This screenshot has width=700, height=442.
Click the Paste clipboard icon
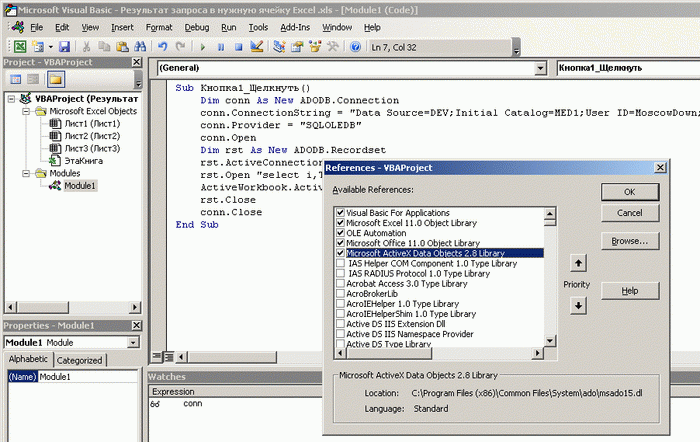122,47
